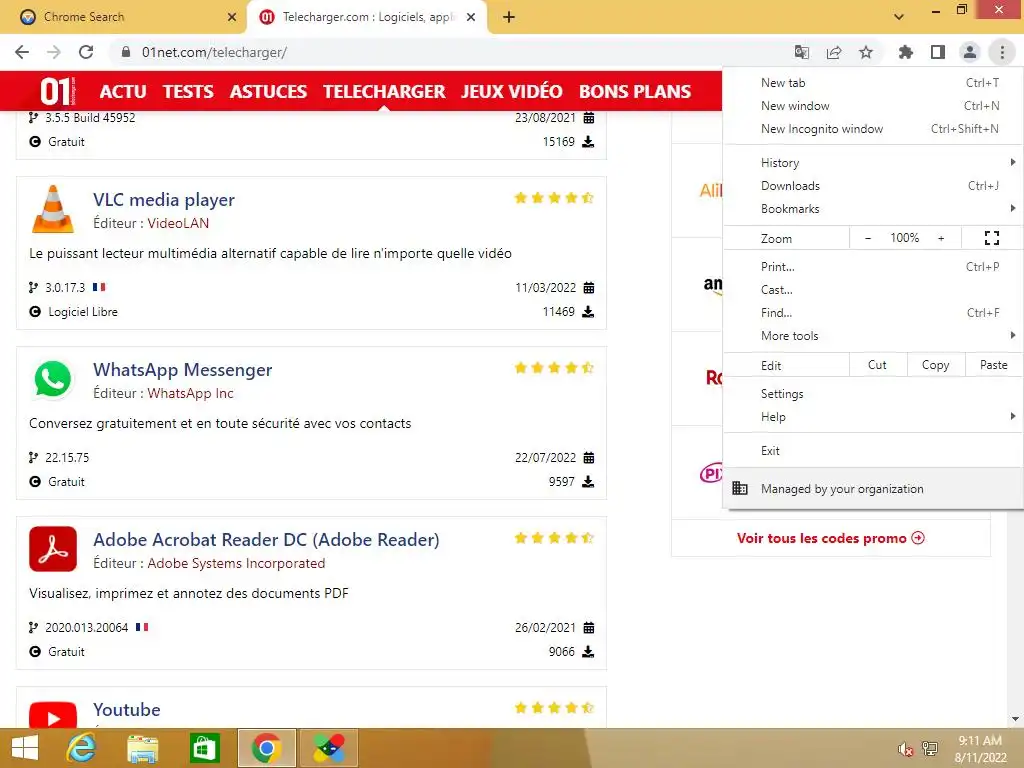Click Cut in the Edit row

[x=878, y=365]
